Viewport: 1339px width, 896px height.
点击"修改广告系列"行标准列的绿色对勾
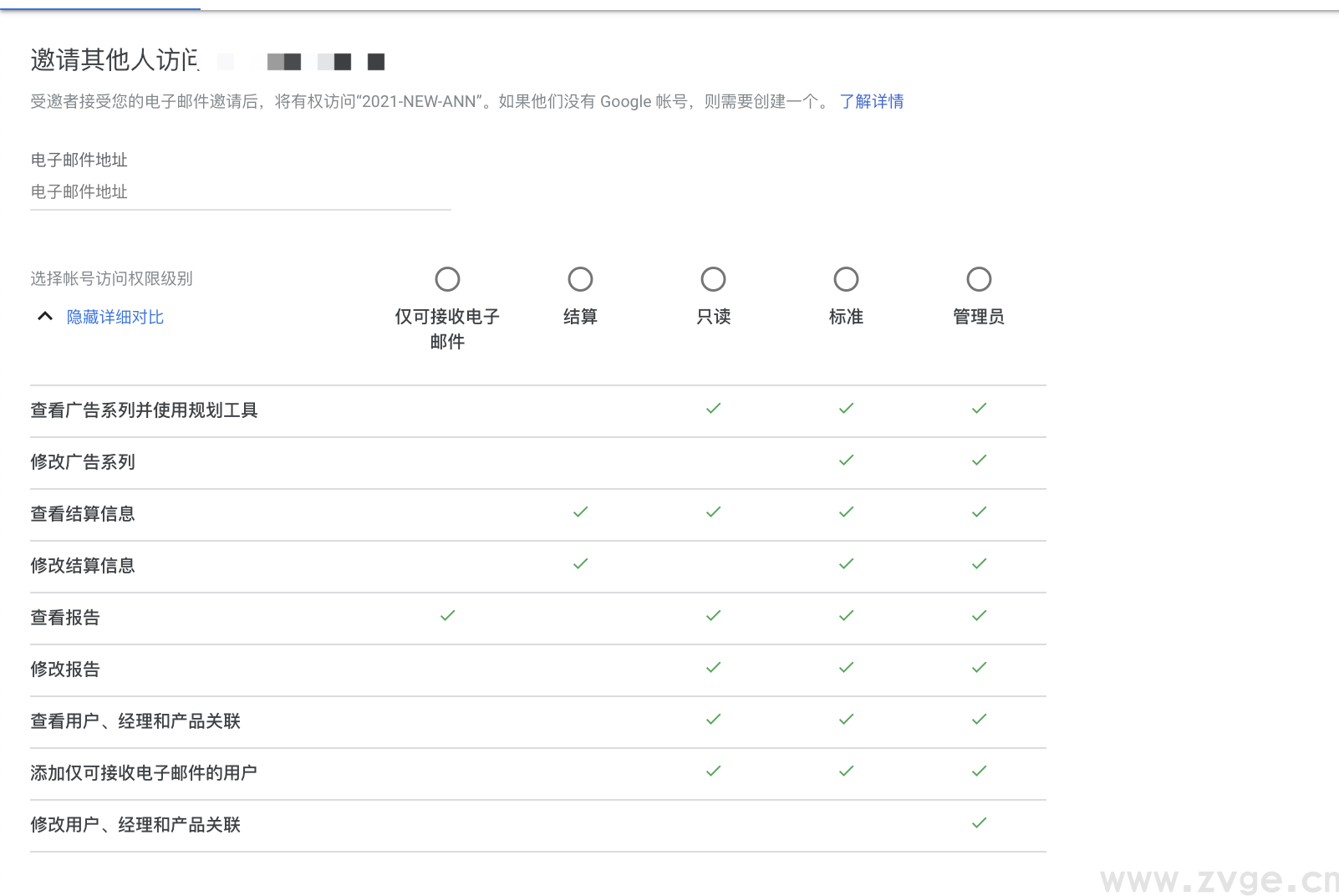846,461
